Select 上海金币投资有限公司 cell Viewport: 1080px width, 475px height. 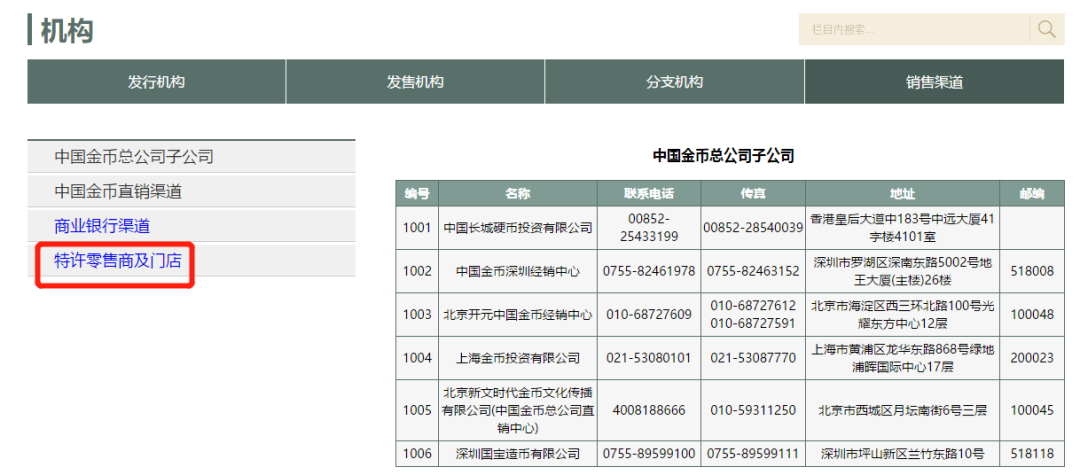518,358
